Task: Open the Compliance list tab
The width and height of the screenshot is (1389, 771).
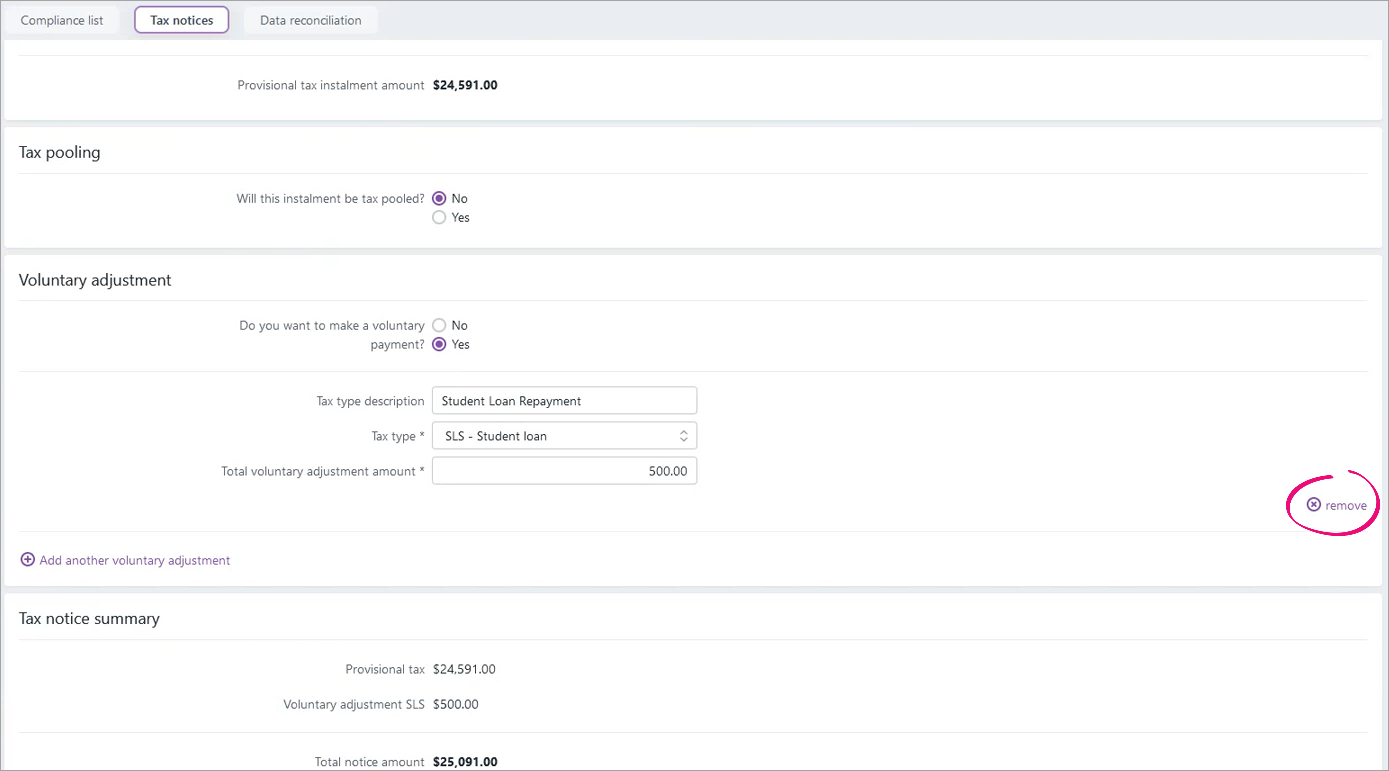Action: [62, 20]
